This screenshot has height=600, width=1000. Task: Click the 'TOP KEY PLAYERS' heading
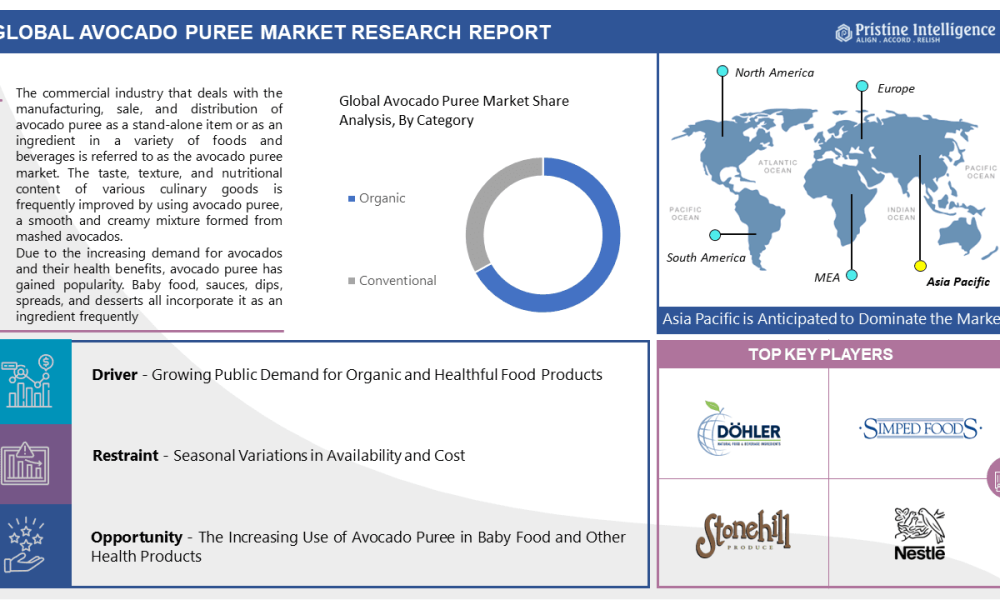pos(820,355)
